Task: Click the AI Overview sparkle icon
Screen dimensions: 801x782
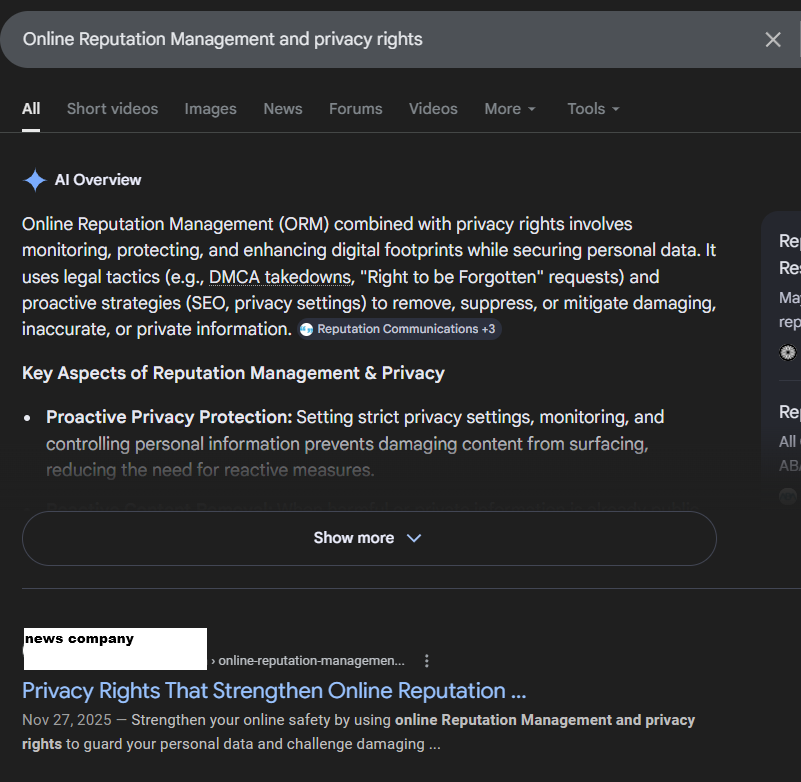Action: (35, 180)
